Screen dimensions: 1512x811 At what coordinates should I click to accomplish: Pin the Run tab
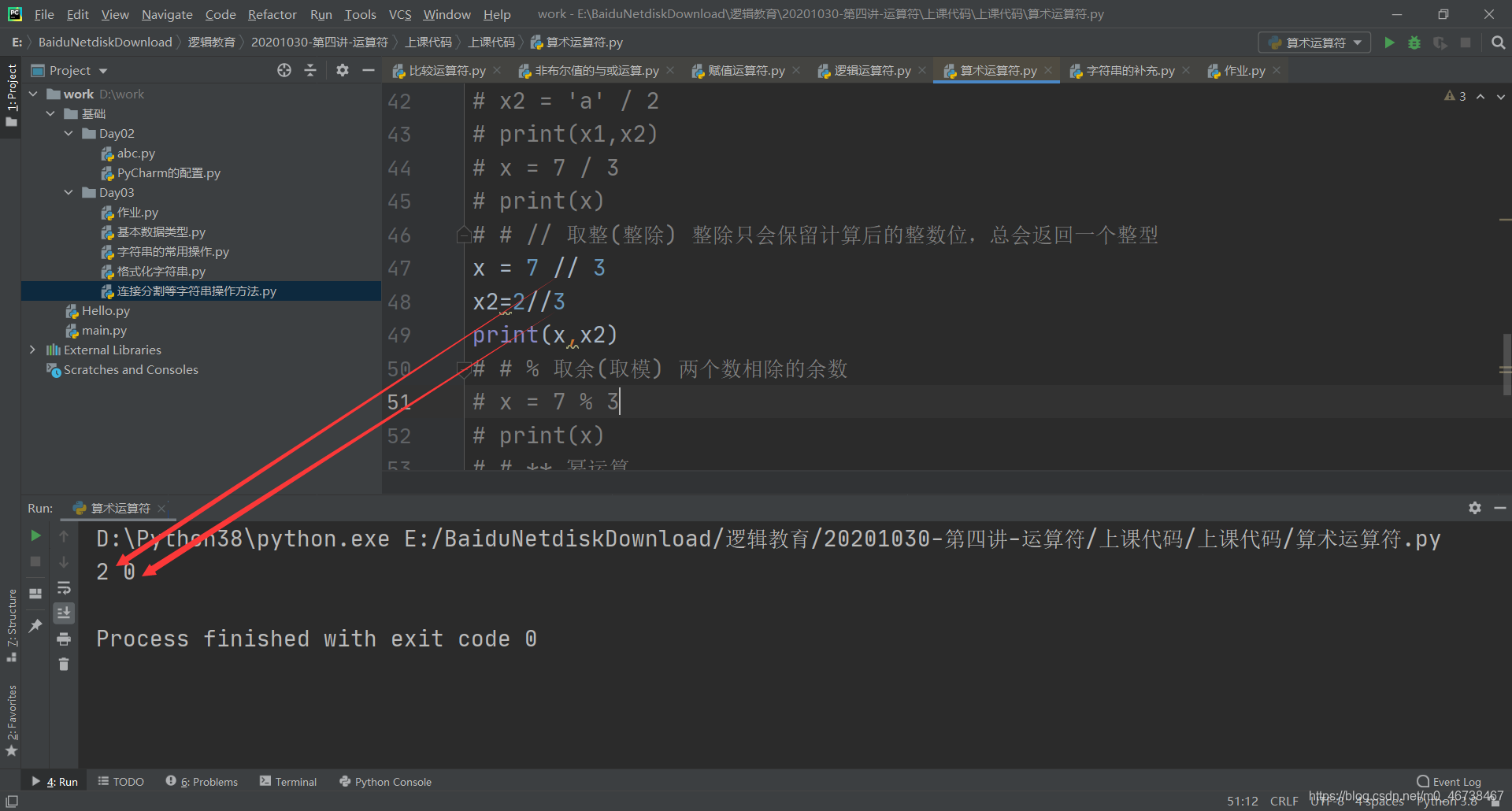click(35, 625)
